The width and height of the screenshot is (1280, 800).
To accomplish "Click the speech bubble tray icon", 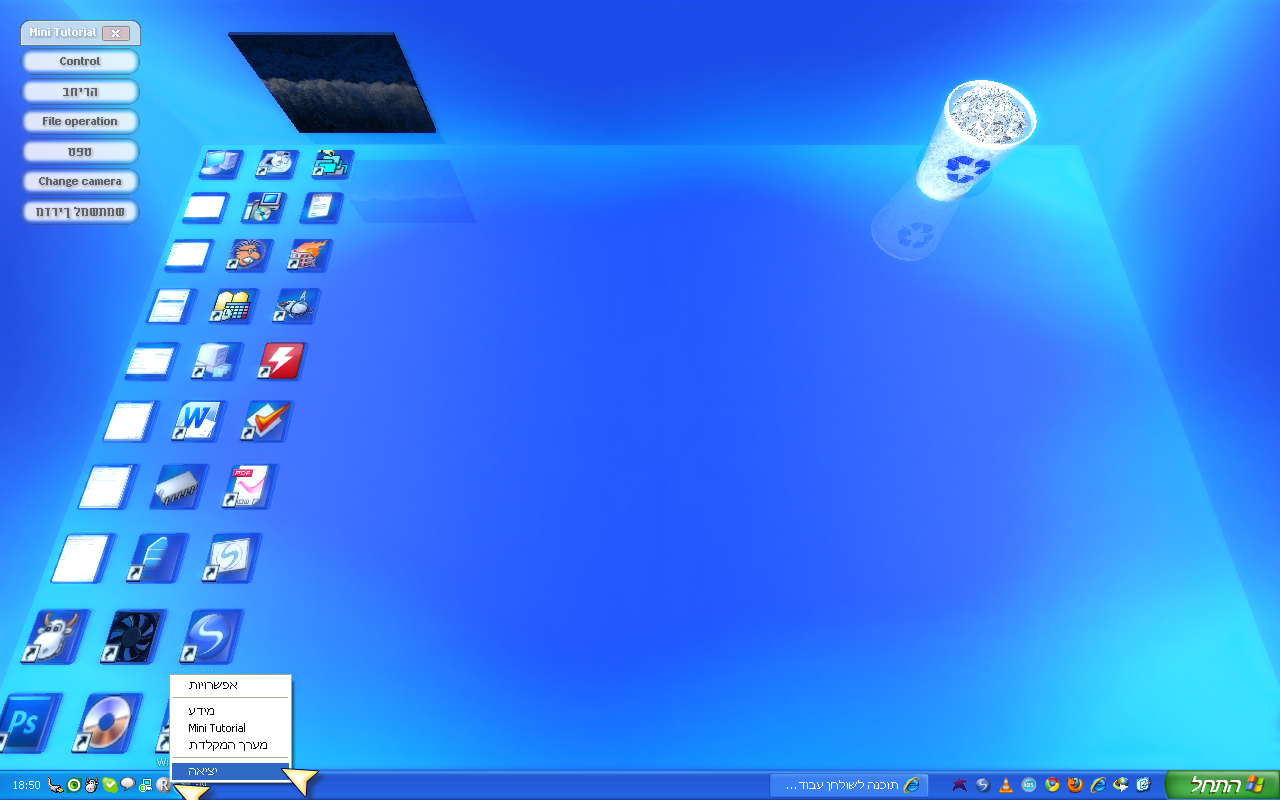I will pos(127,786).
